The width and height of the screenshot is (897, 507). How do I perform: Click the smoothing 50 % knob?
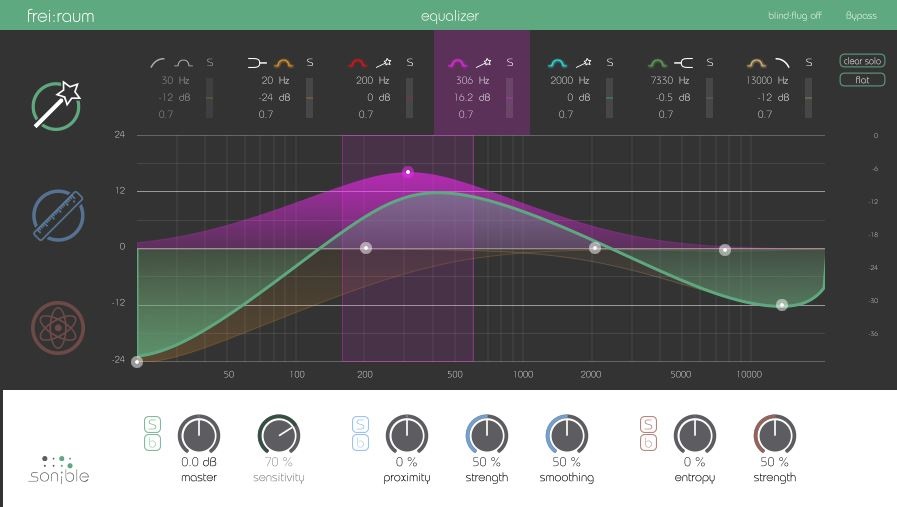566,435
